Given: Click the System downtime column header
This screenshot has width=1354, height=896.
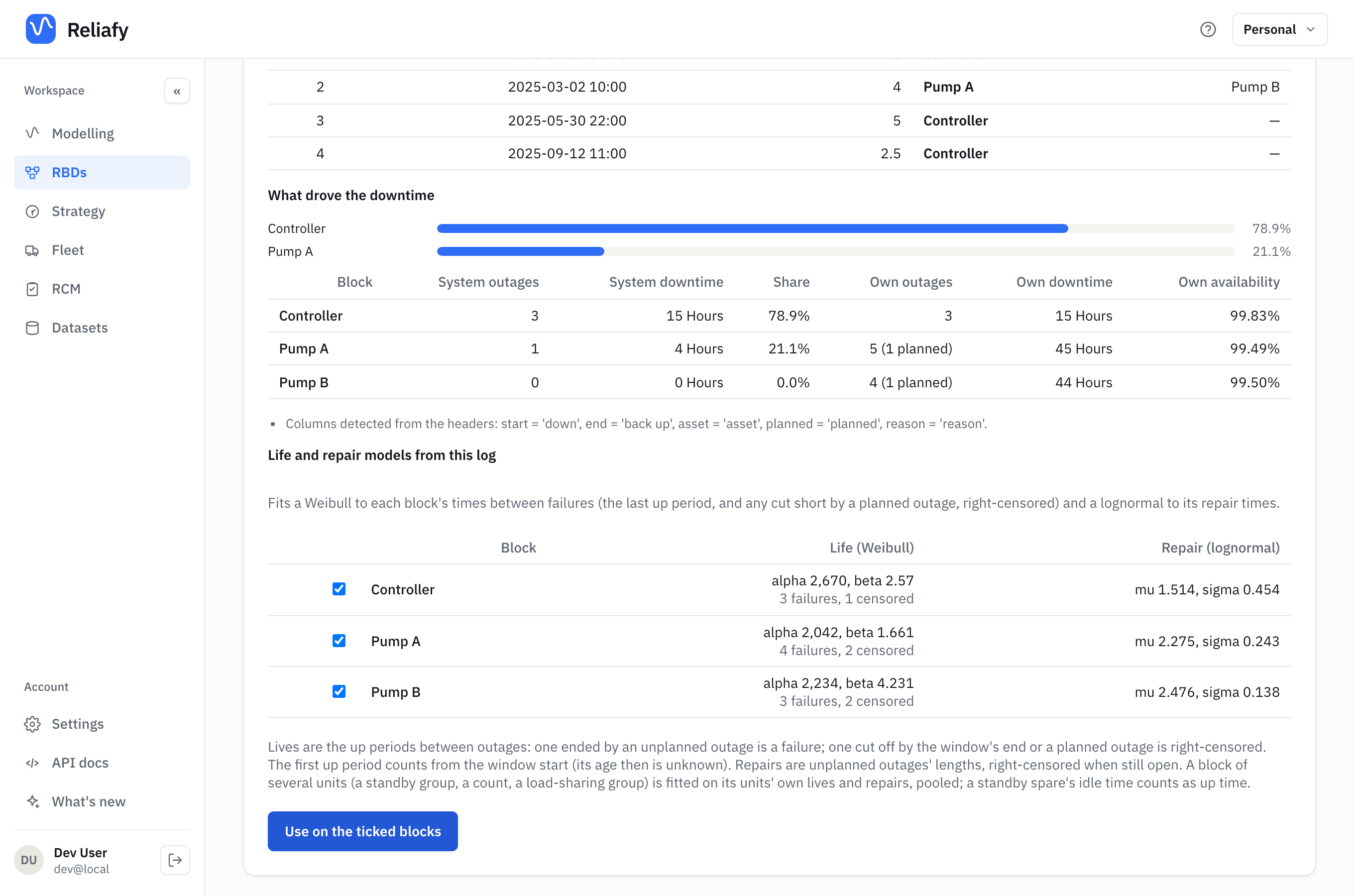Looking at the screenshot, I should [x=666, y=282].
